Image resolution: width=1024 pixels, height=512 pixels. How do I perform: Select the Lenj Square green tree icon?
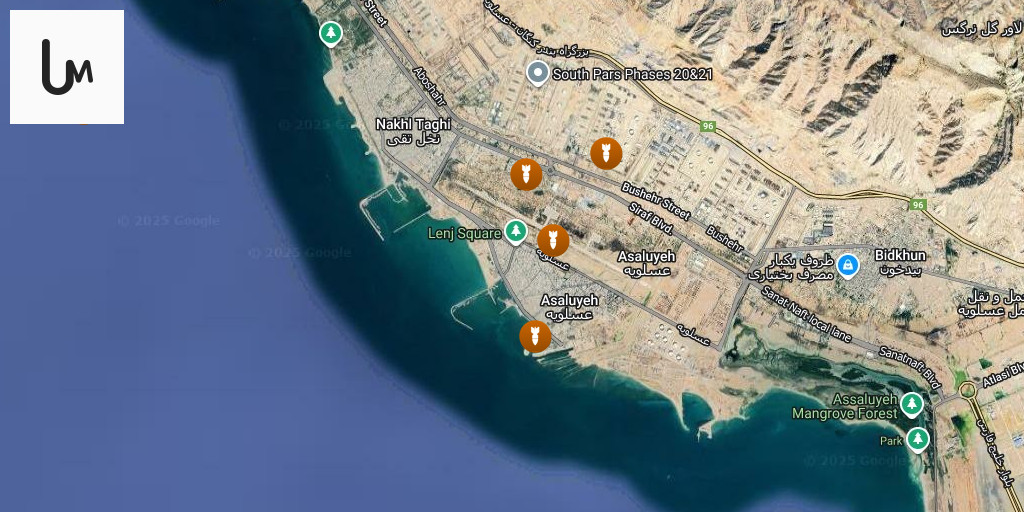point(516,232)
